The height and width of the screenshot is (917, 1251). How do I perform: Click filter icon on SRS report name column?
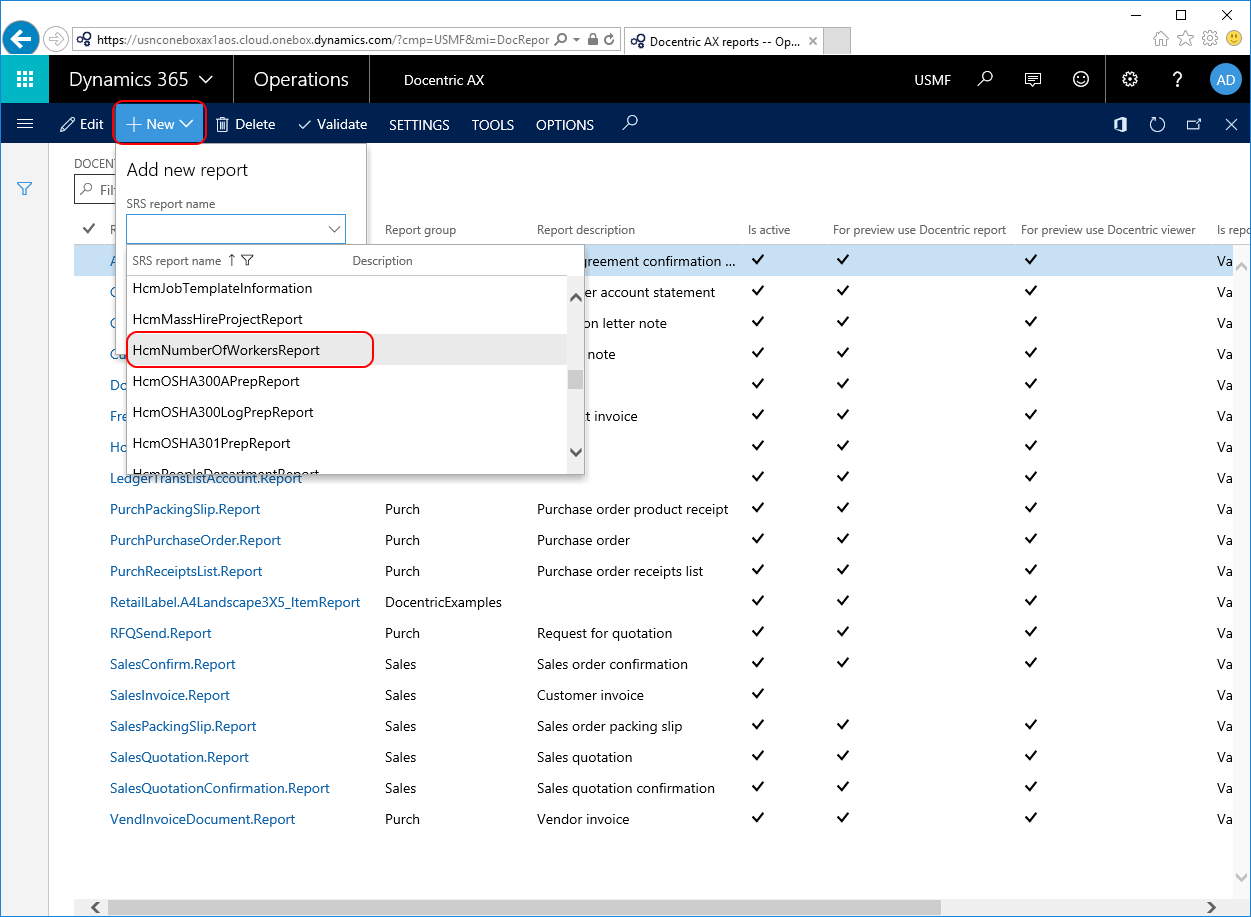click(248, 260)
